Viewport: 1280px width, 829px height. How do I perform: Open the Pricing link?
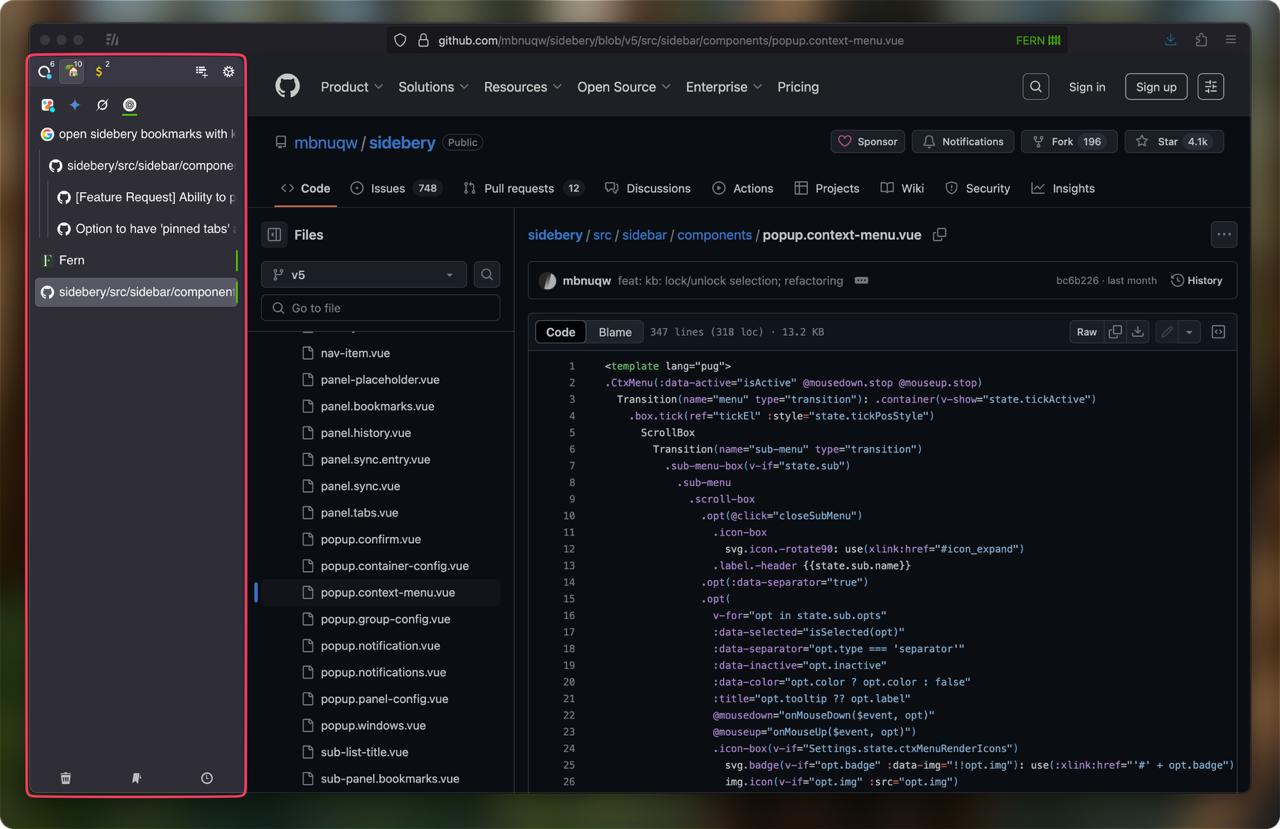(798, 87)
